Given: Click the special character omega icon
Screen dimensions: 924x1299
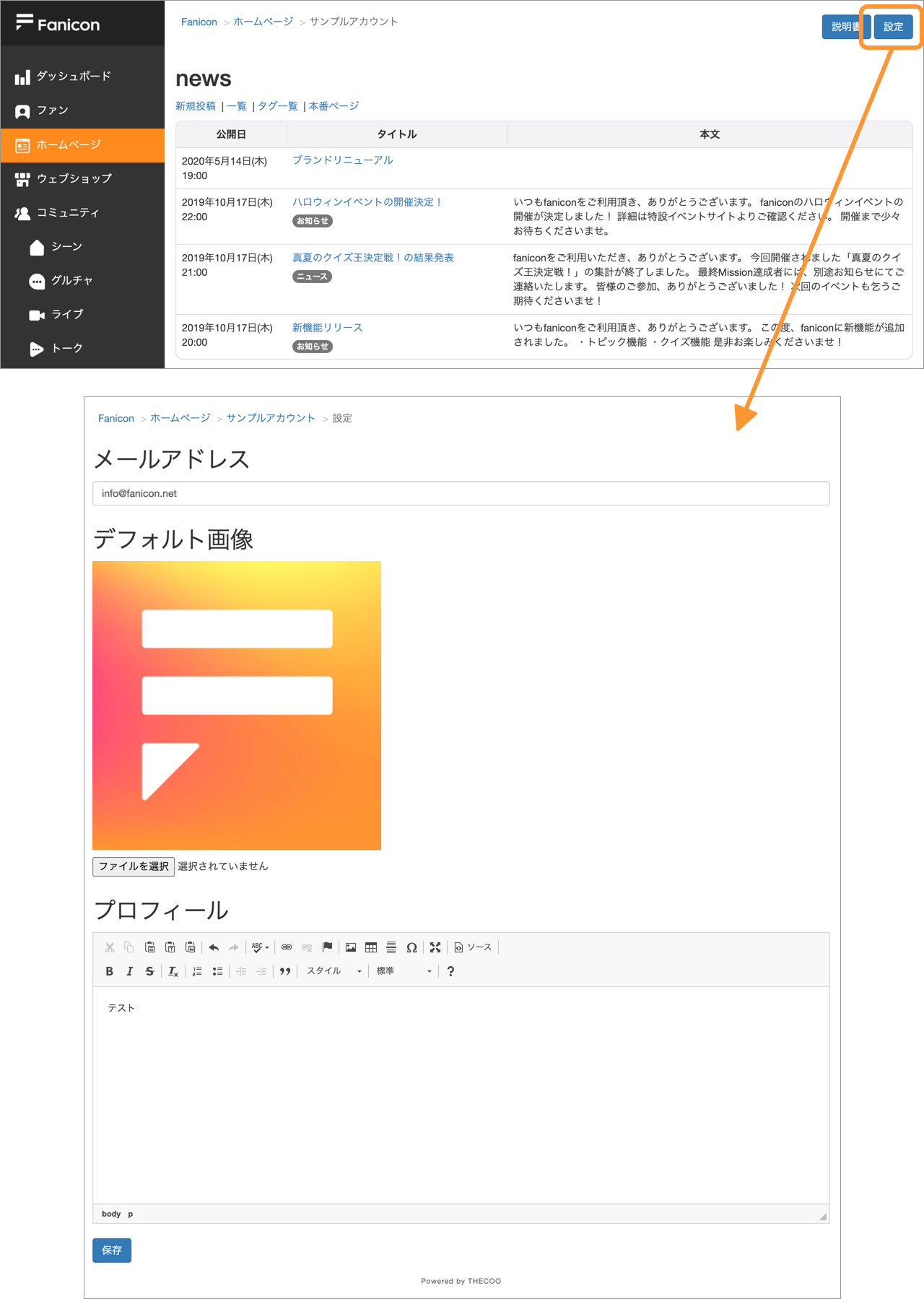Looking at the screenshot, I should 411,947.
